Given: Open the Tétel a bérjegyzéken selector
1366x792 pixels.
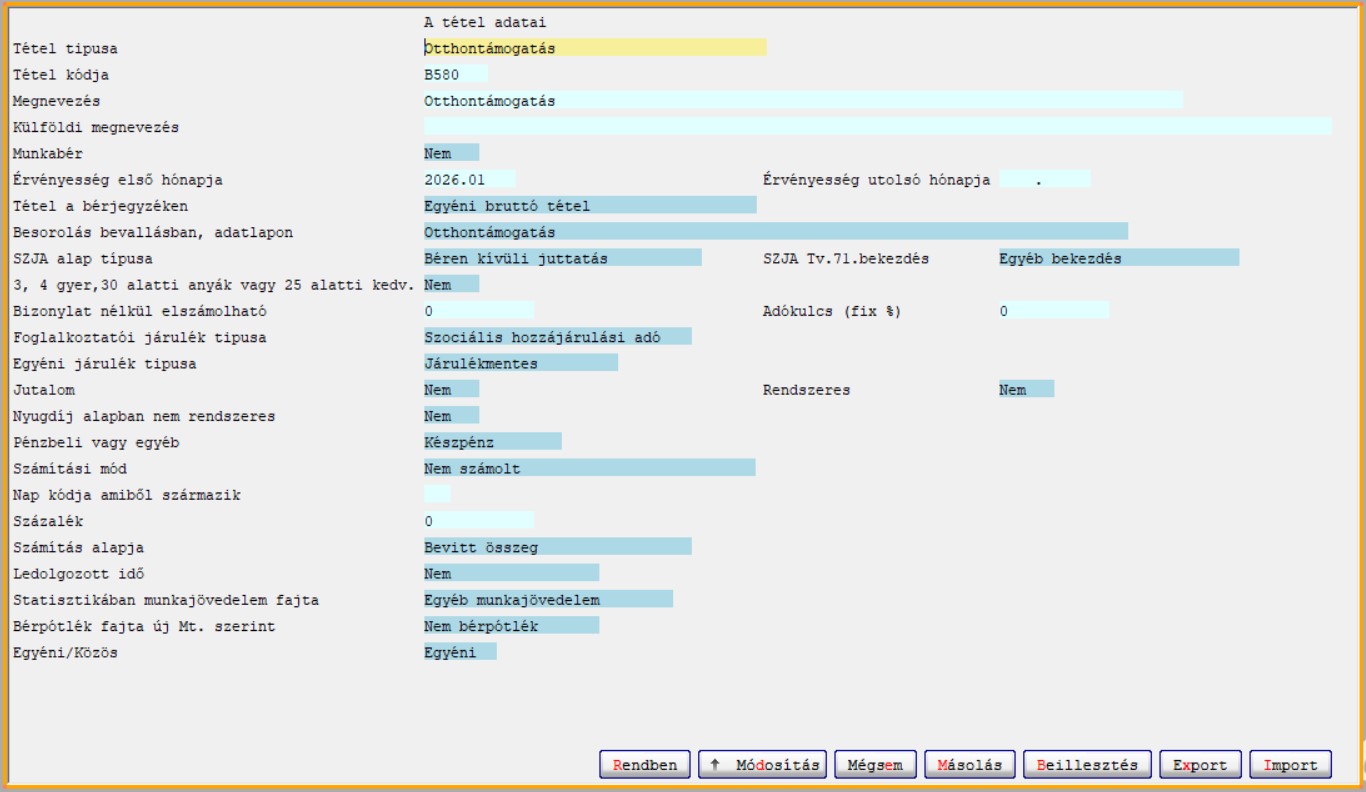Looking at the screenshot, I should (x=589, y=206).
